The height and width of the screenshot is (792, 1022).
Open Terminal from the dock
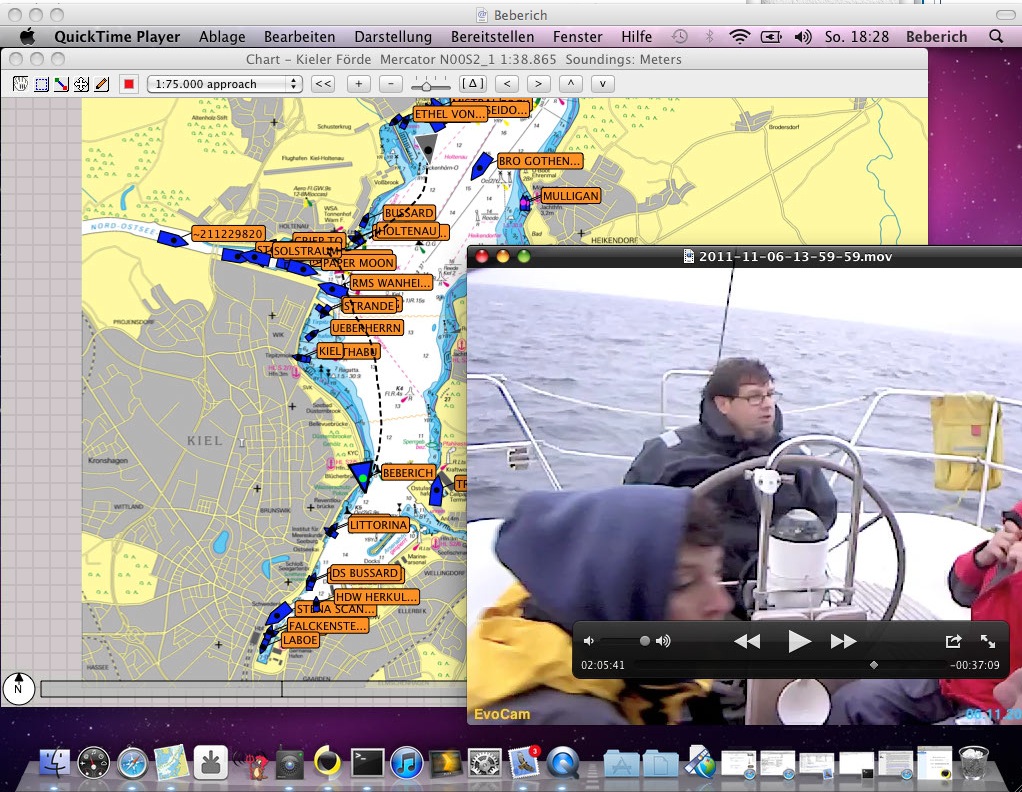click(x=368, y=763)
